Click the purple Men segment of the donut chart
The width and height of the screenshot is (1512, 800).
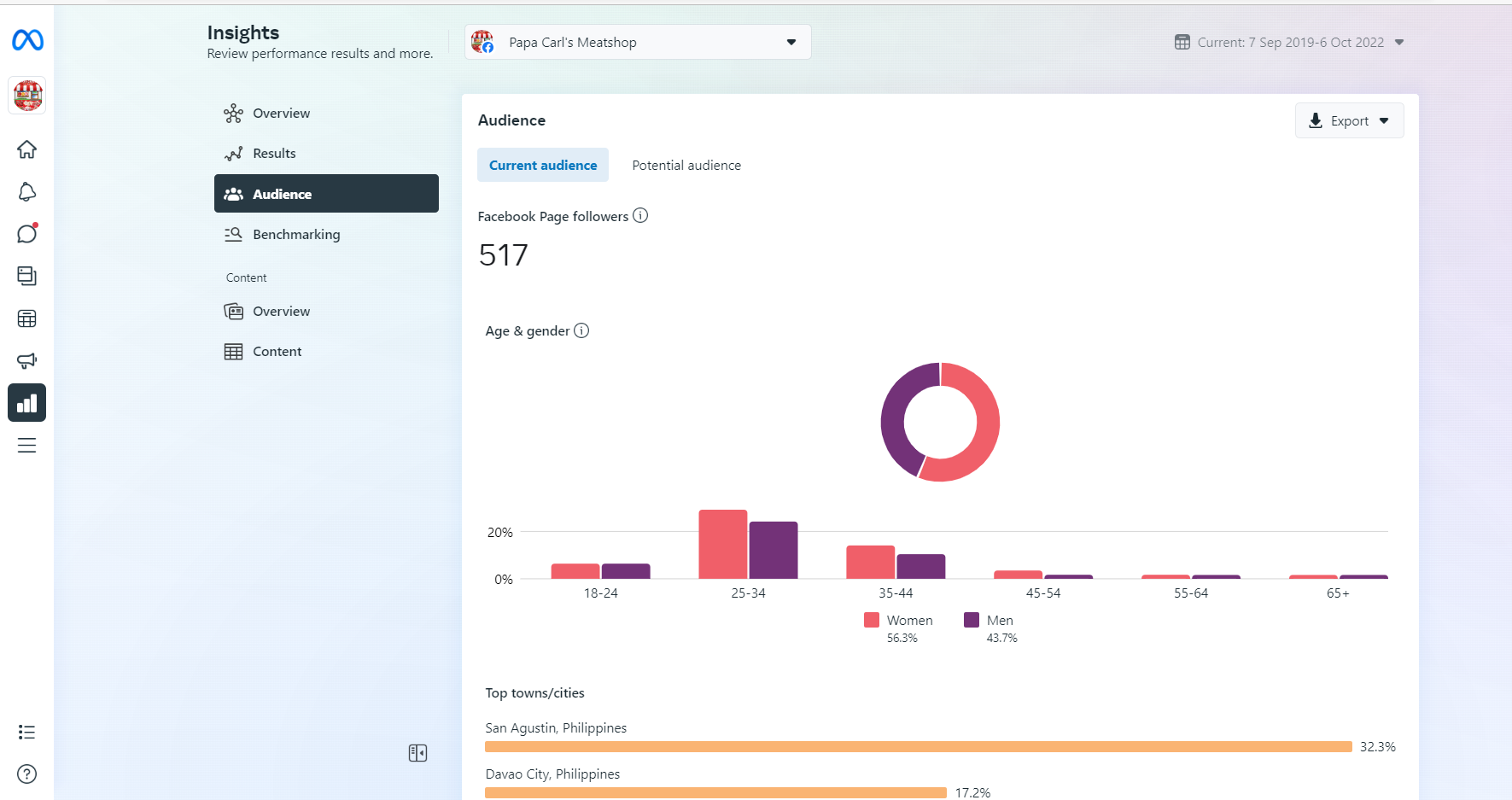(x=894, y=414)
